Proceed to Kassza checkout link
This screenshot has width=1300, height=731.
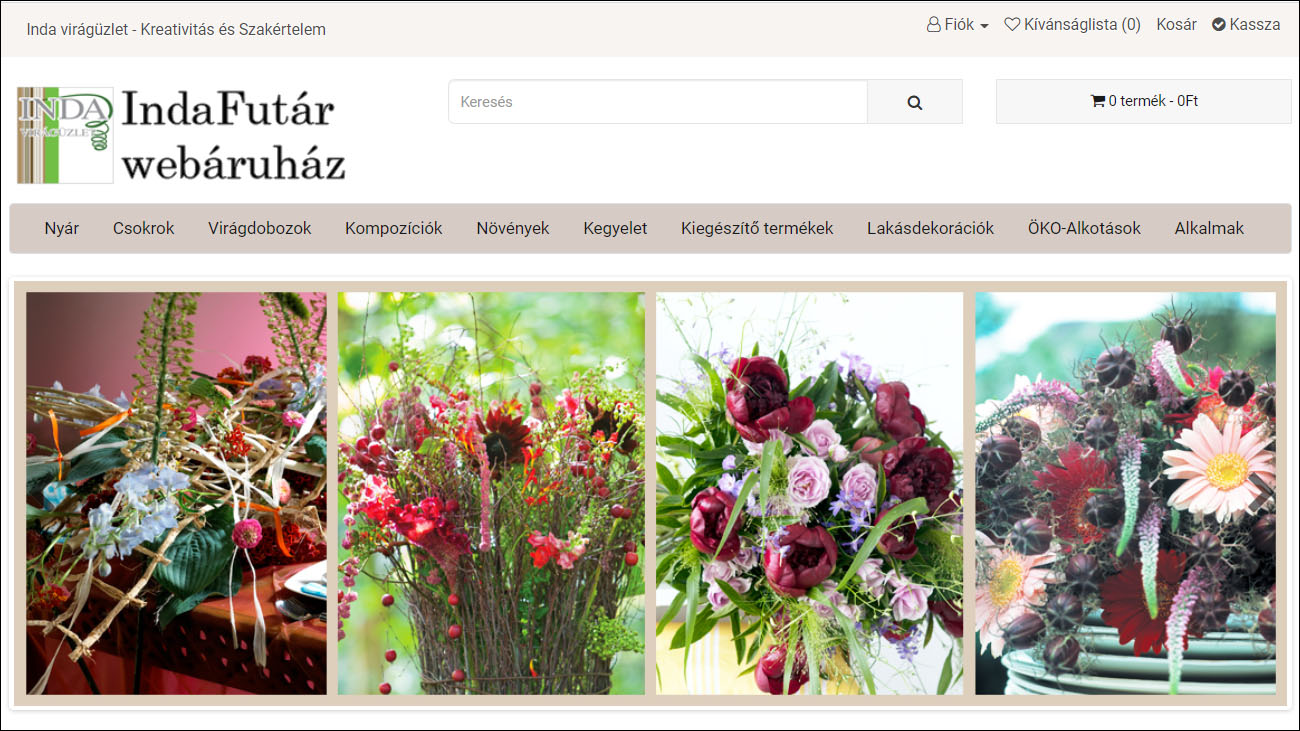[x=1246, y=25]
